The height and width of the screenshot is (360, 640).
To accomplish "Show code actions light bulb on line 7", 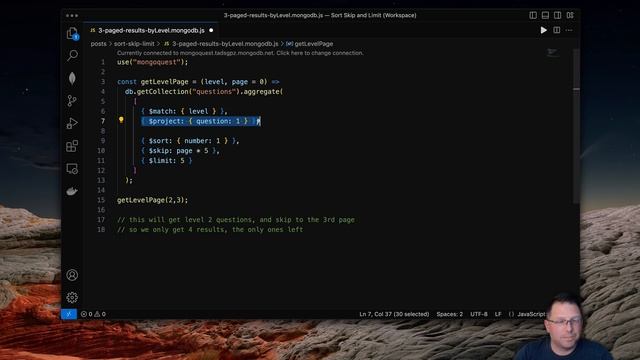I will click(x=121, y=120).
